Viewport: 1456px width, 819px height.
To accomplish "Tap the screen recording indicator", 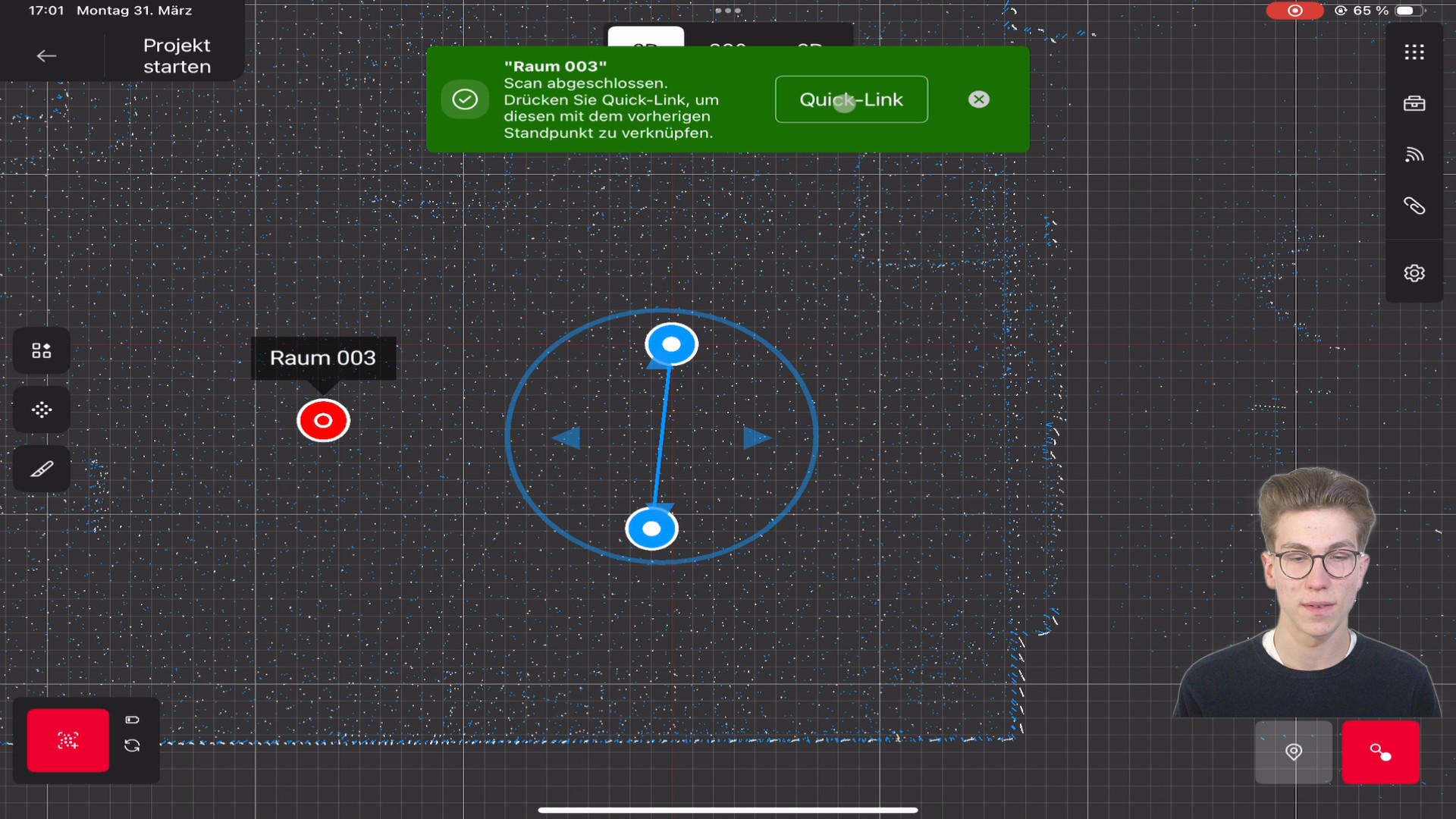I will 1294,11.
